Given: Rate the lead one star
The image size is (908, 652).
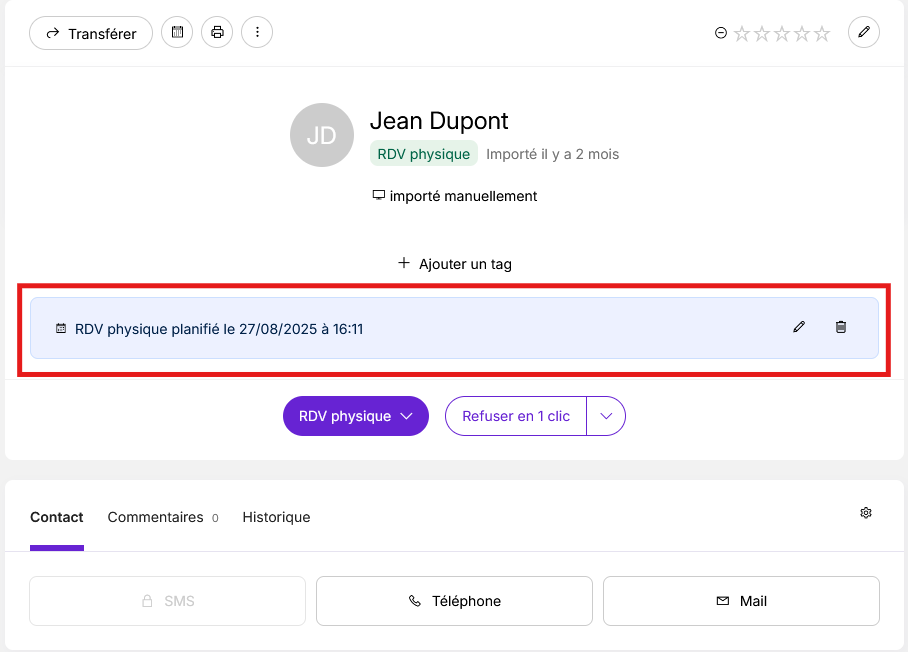Looking at the screenshot, I should [x=742, y=34].
